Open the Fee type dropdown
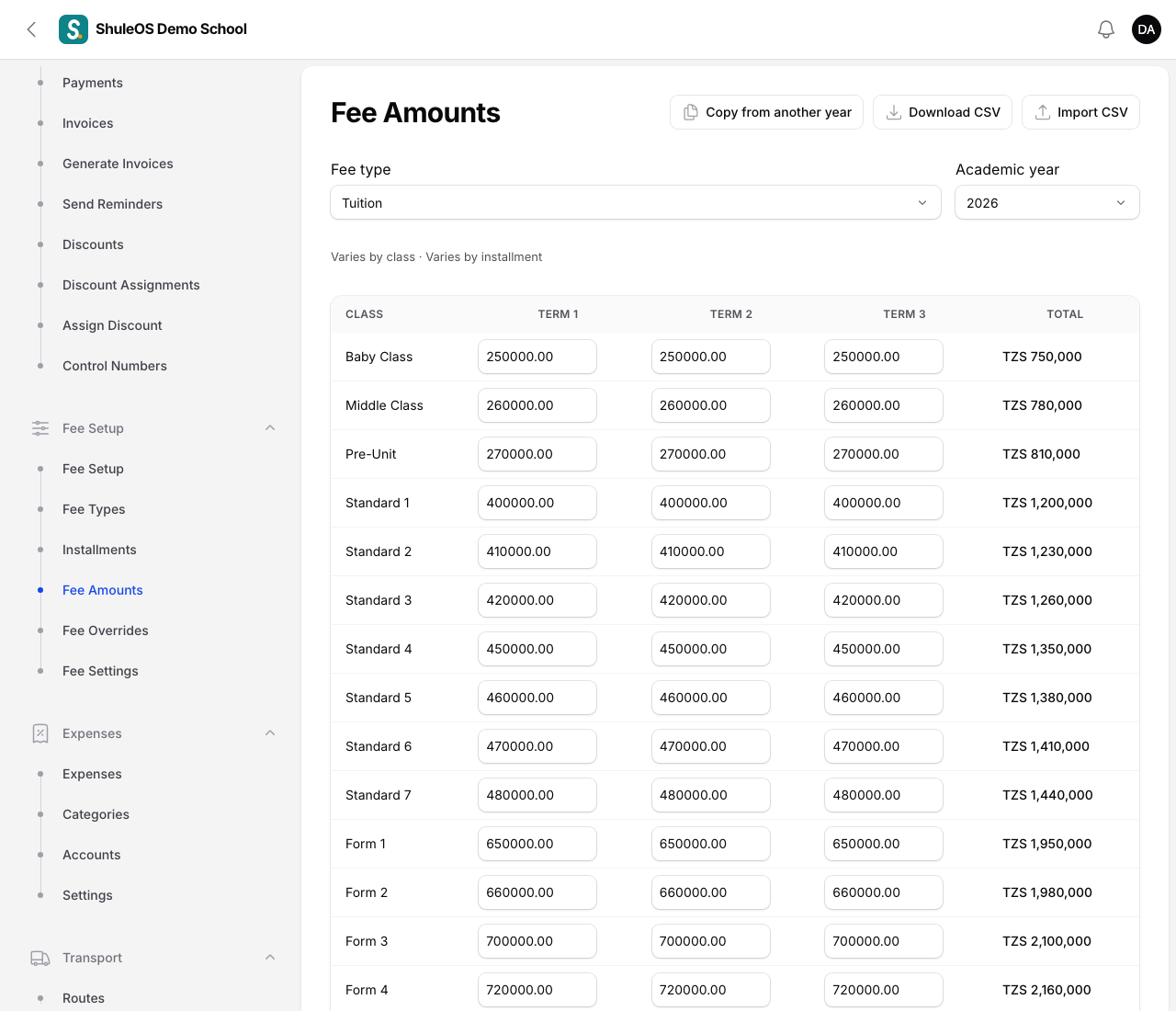 pyautogui.click(x=636, y=203)
